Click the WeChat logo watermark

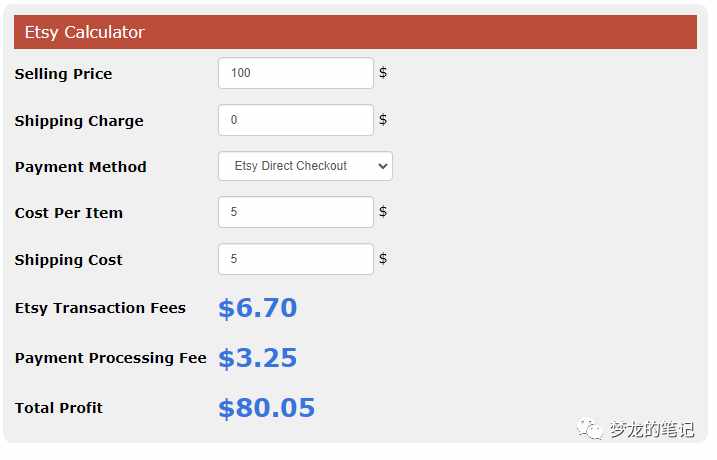pyautogui.click(x=590, y=429)
